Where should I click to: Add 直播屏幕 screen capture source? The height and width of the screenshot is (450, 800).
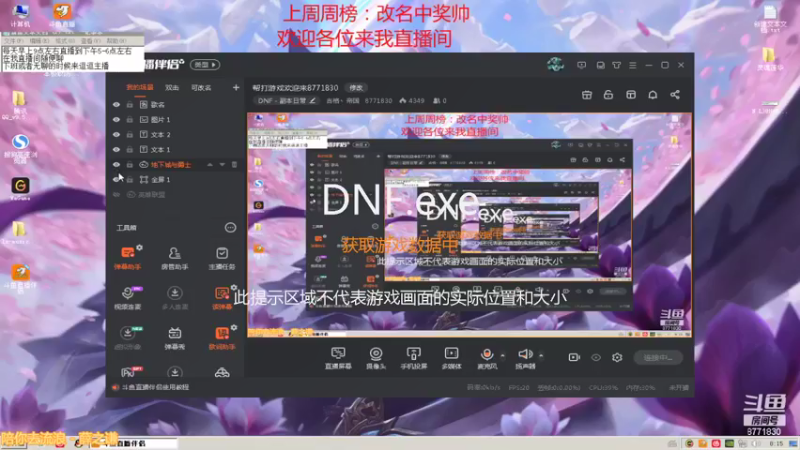point(338,358)
